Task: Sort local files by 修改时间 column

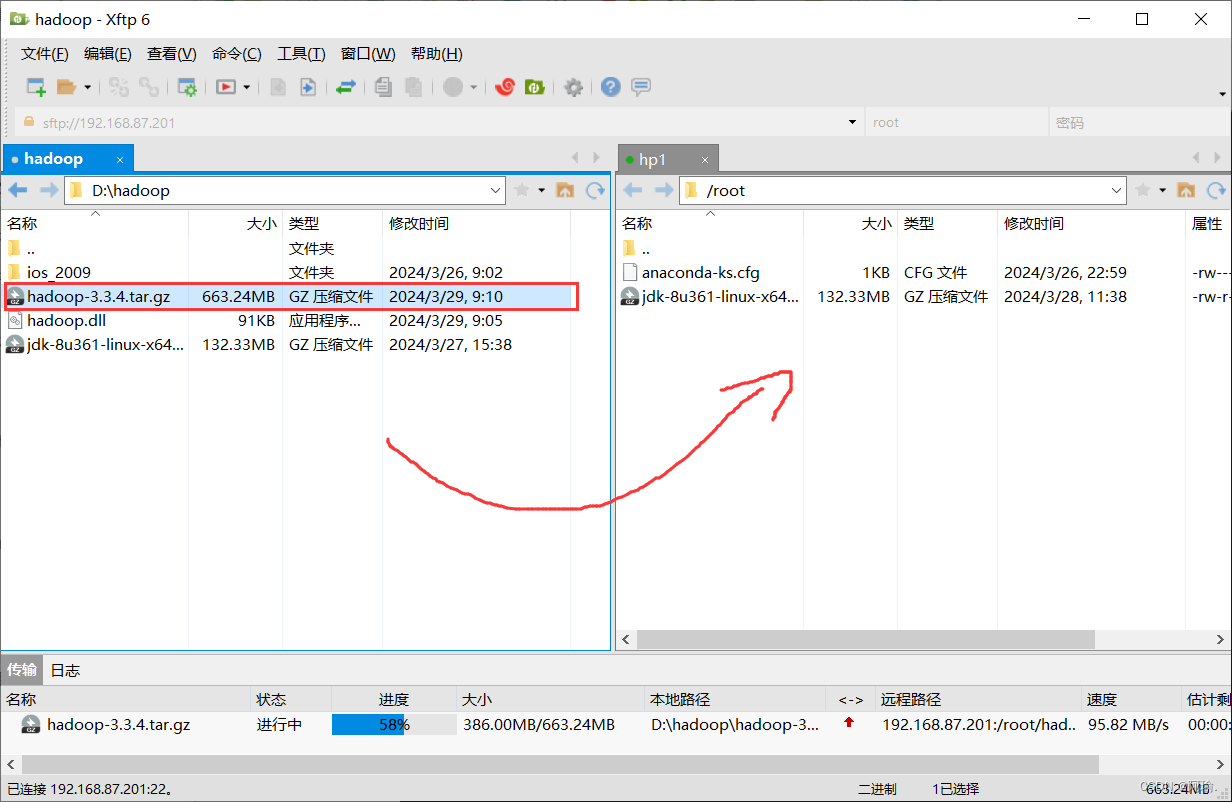Action: (x=476, y=224)
